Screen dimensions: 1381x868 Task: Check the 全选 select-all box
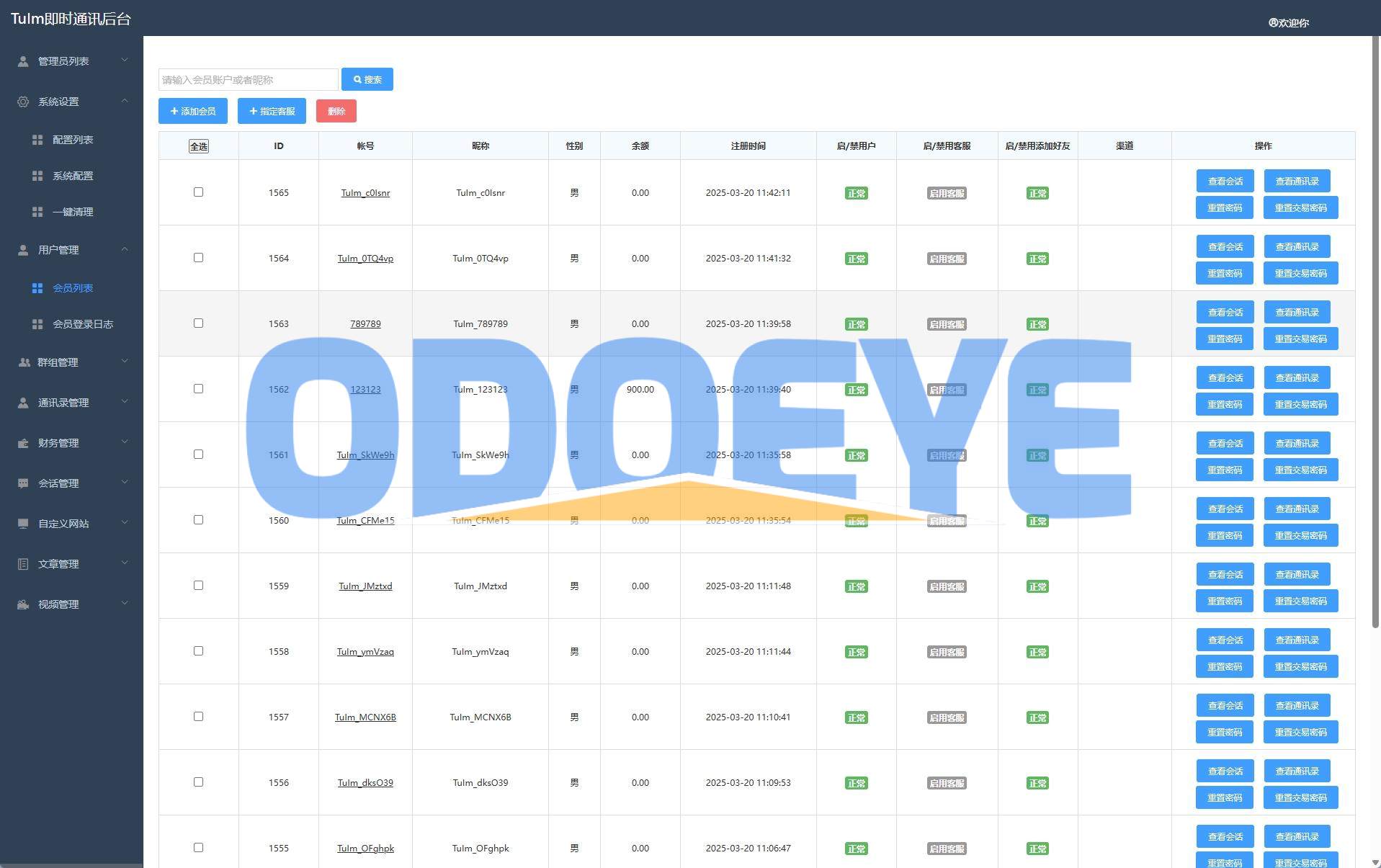(198, 146)
